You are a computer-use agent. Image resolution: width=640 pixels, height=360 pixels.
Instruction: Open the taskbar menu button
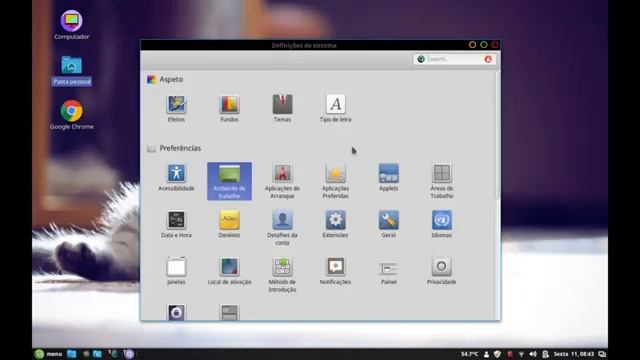pyautogui.click(x=48, y=354)
